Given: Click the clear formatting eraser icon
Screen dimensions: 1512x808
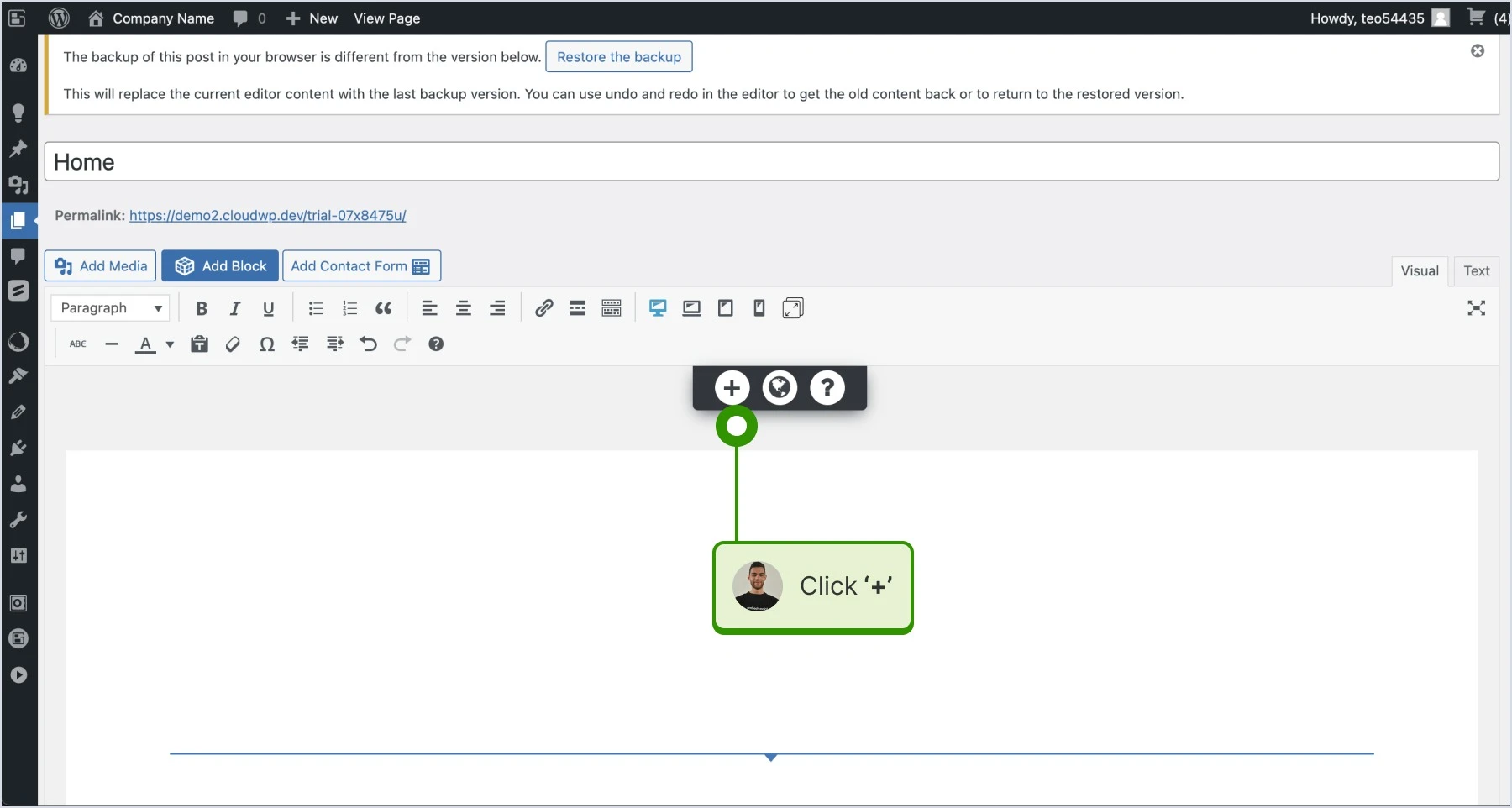Looking at the screenshot, I should point(233,344).
